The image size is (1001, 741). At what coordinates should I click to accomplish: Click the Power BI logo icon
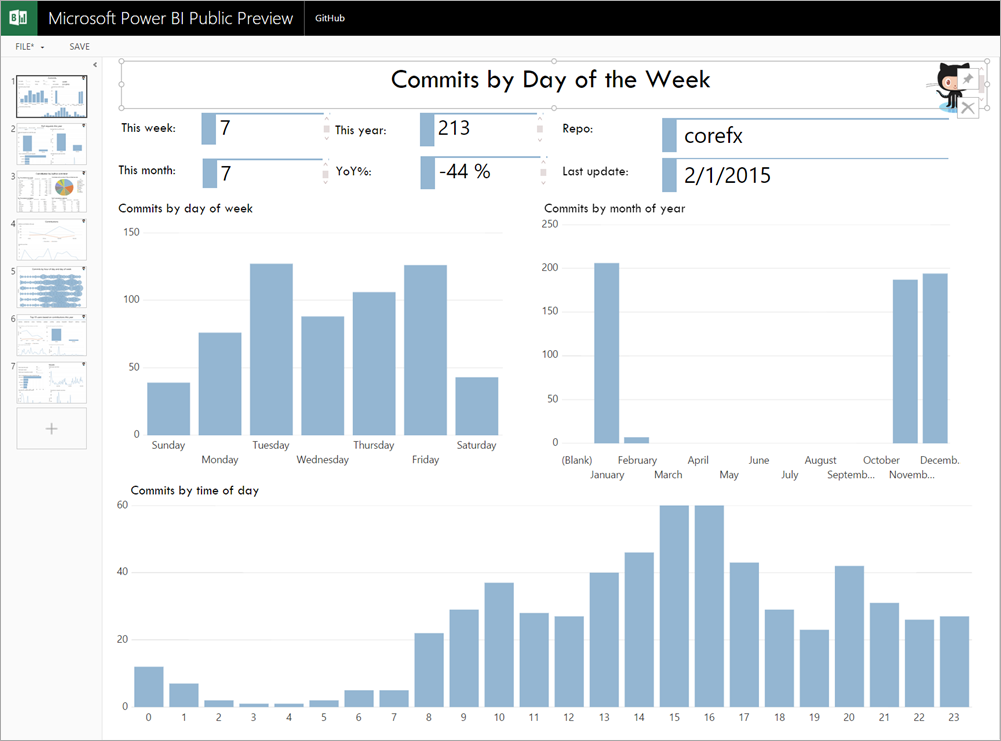tap(18, 18)
